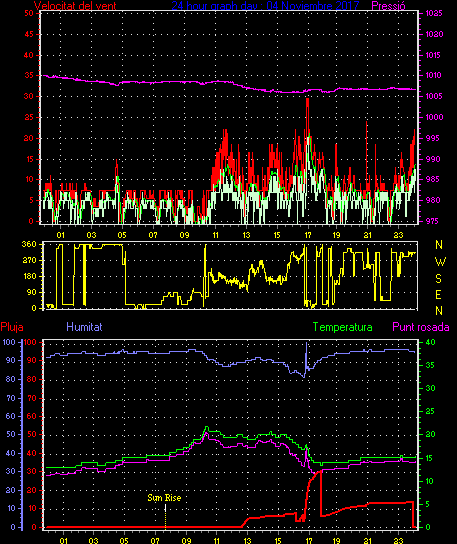Click the pressure axis value 1015
The height and width of the screenshot is (544, 457).
[433, 55]
